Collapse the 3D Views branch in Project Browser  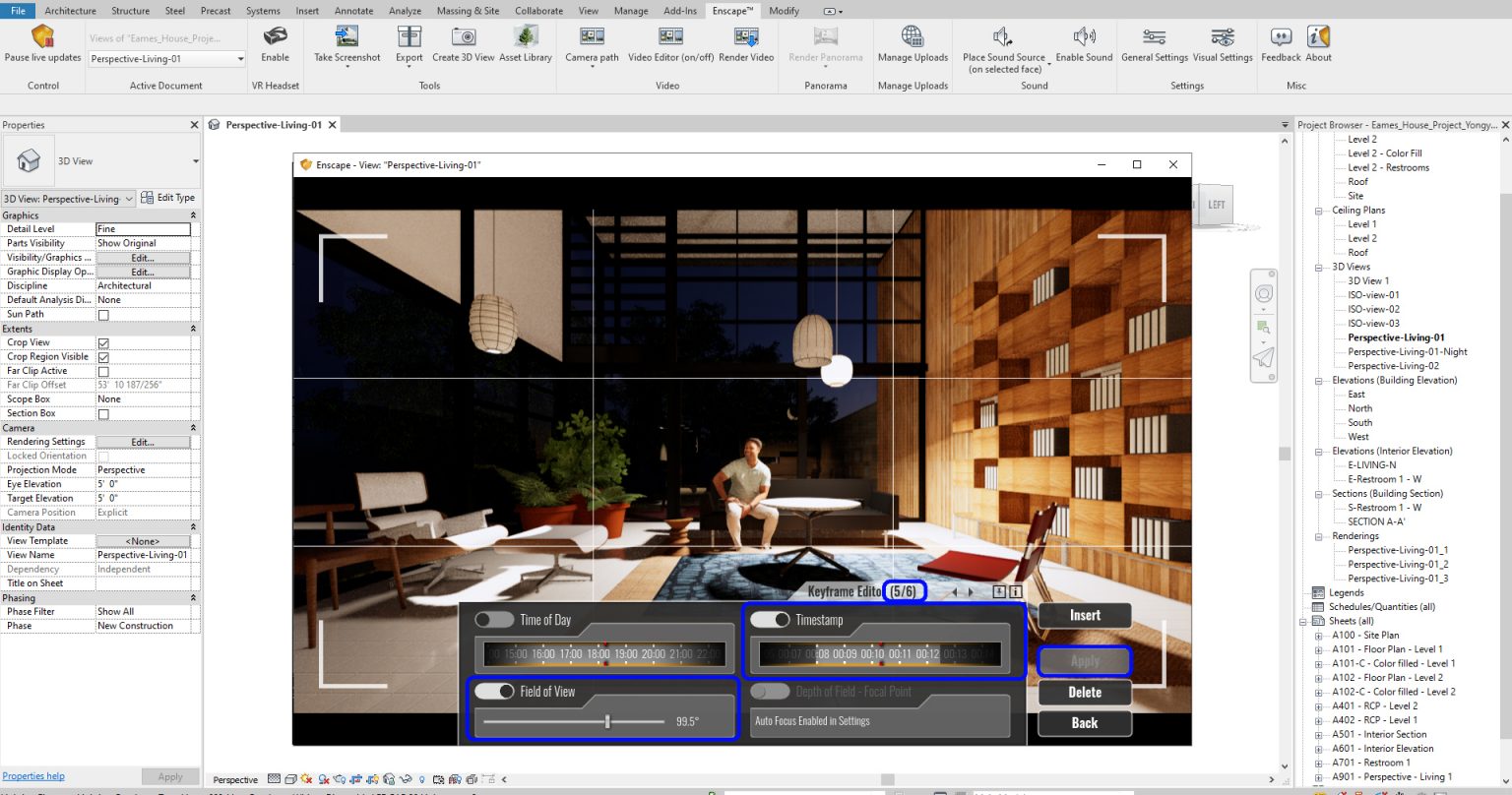[x=1318, y=266]
